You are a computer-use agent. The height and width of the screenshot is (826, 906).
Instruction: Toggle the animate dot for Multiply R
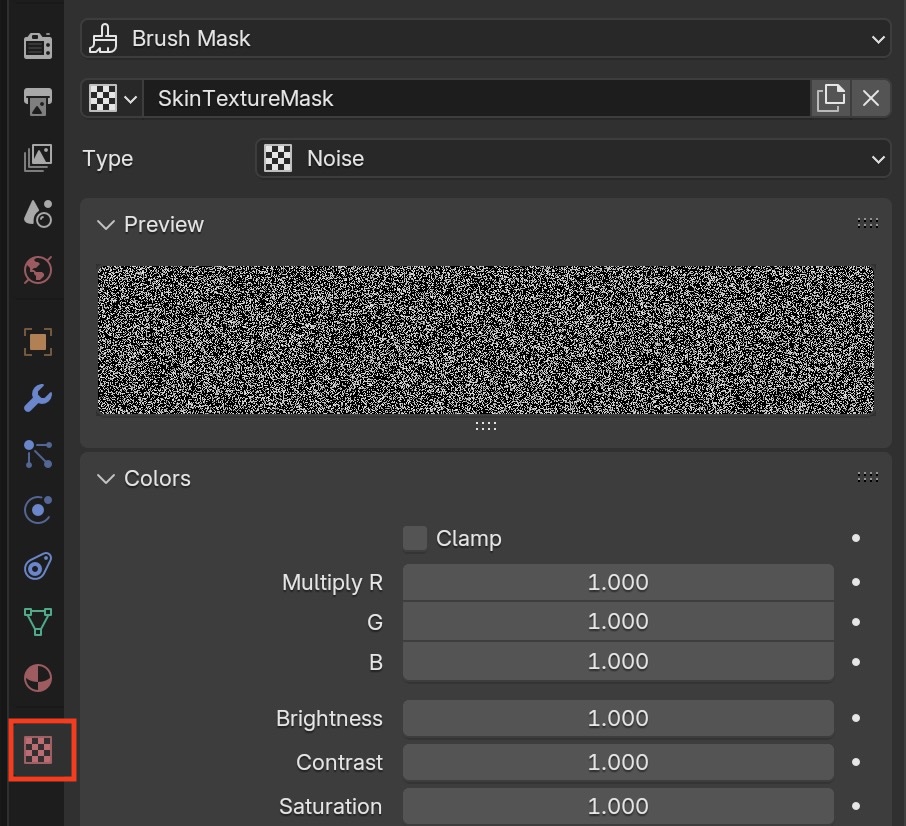856,582
